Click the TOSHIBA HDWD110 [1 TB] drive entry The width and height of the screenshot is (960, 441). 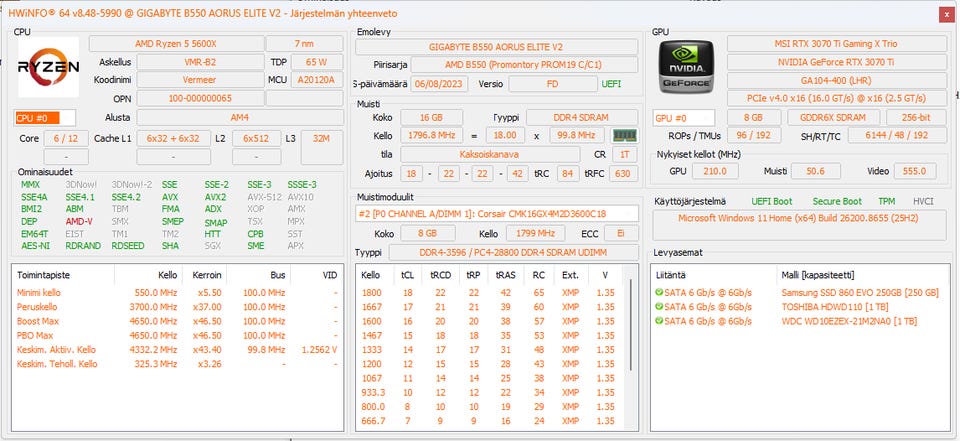pos(835,307)
